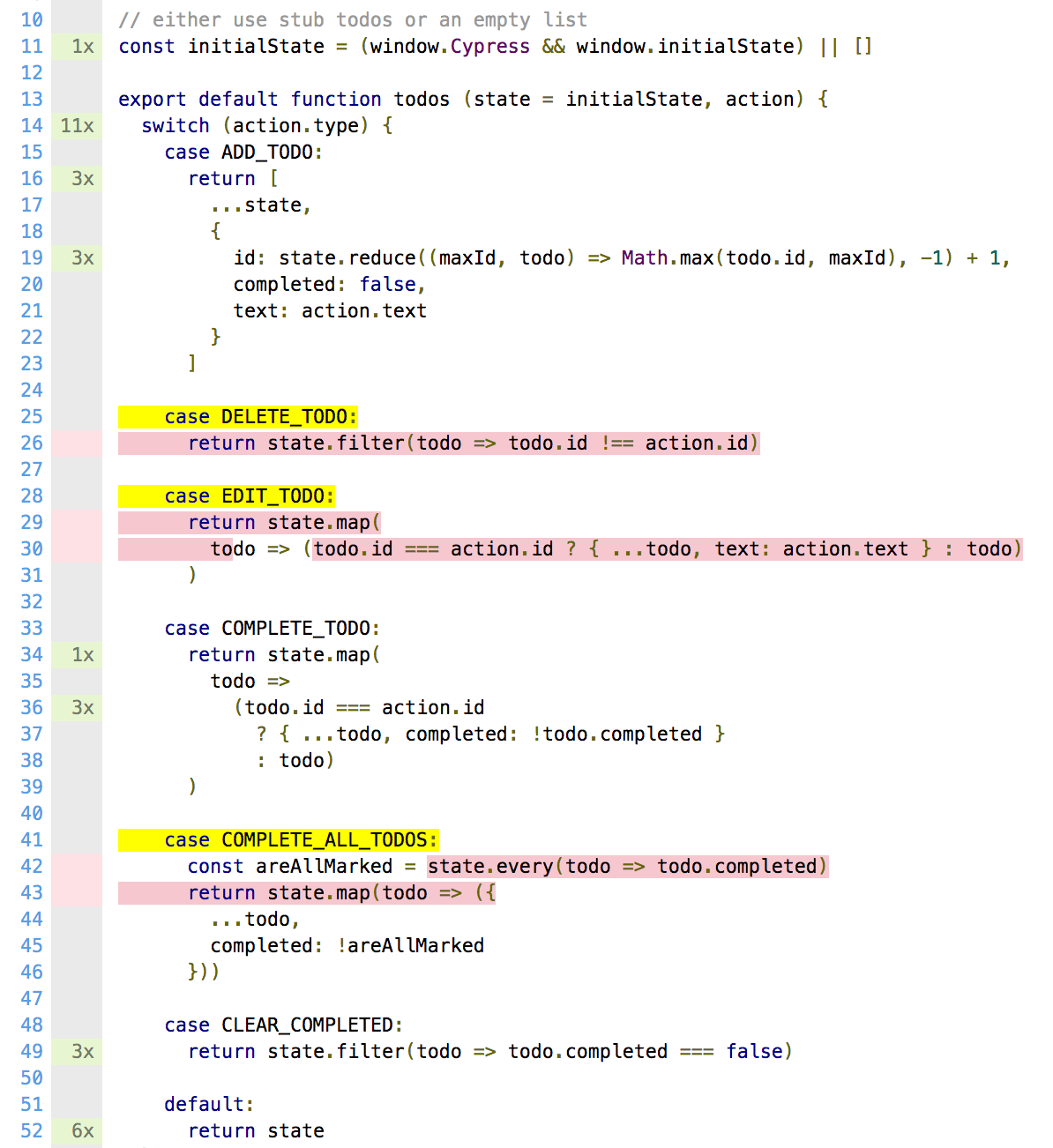
Task: Click the window.Cypress text on line 11
Action: [x=450, y=46]
